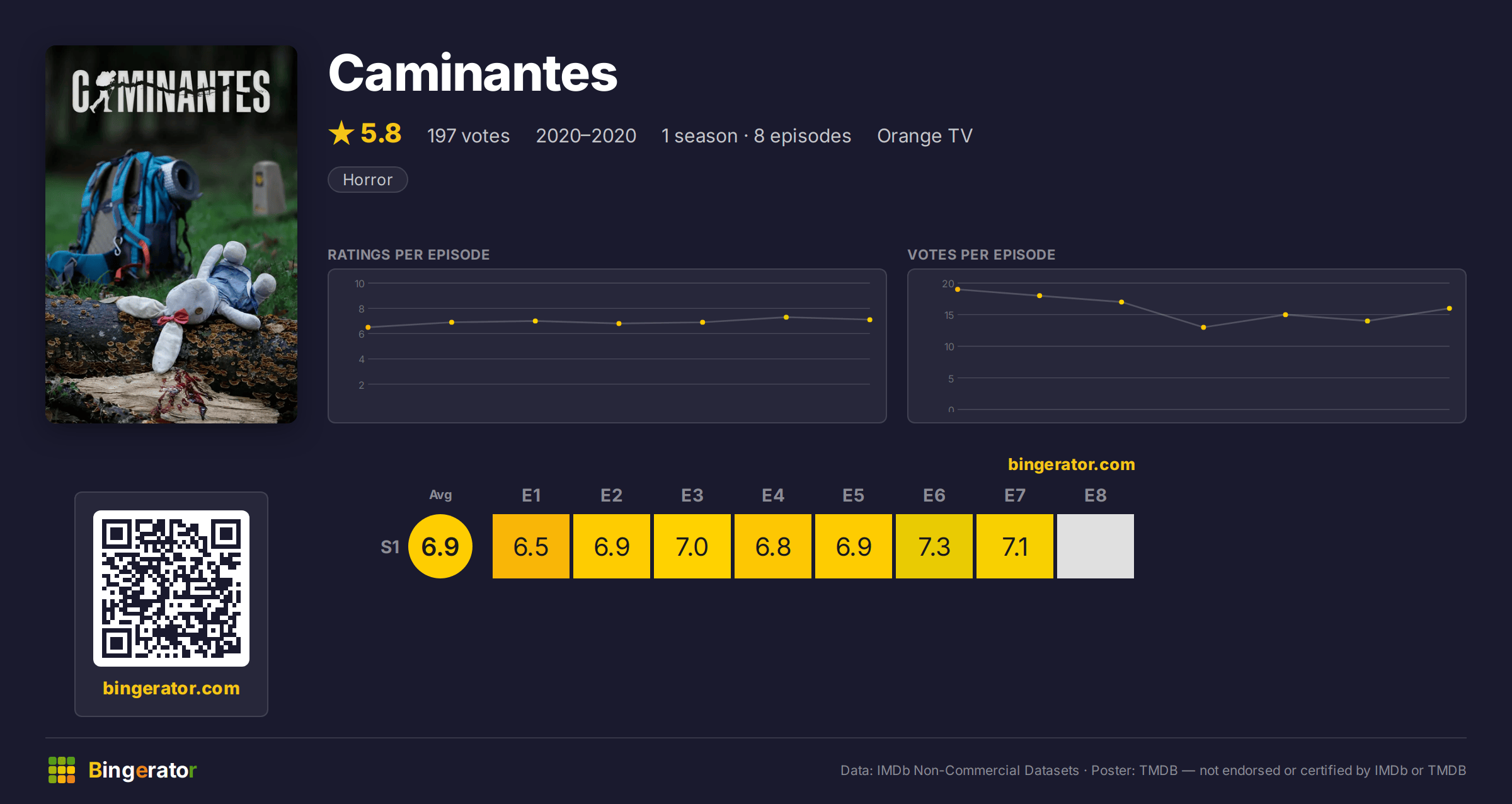Click the Orange TV network label
The image size is (1512, 804).
click(x=925, y=135)
